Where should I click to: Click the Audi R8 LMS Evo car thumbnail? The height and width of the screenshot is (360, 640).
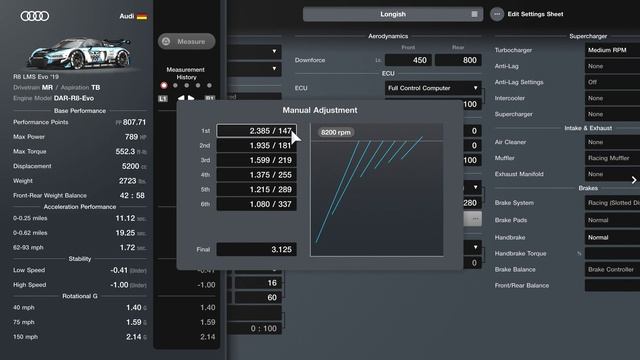pyautogui.click(x=80, y=53)
